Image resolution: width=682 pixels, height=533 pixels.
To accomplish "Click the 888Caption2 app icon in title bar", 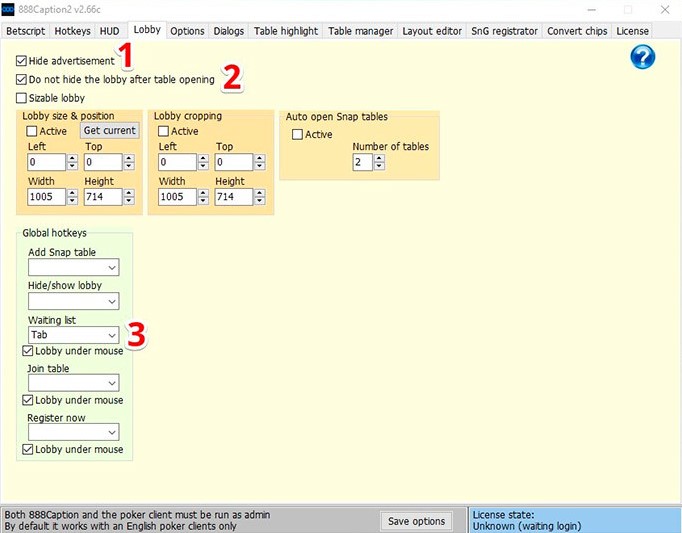I will [9, 9].
